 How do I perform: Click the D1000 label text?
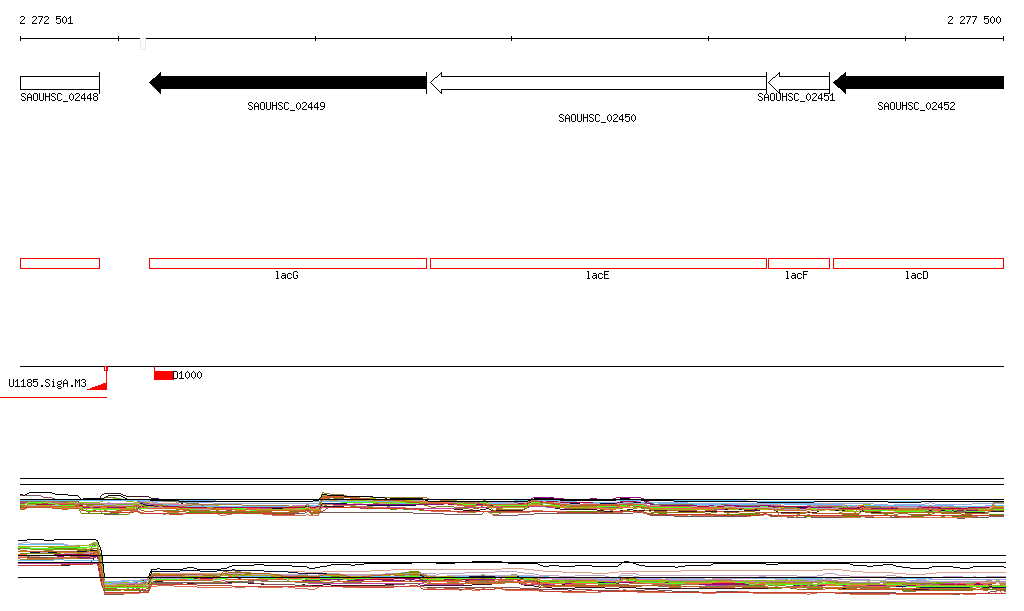pos(187,375)
